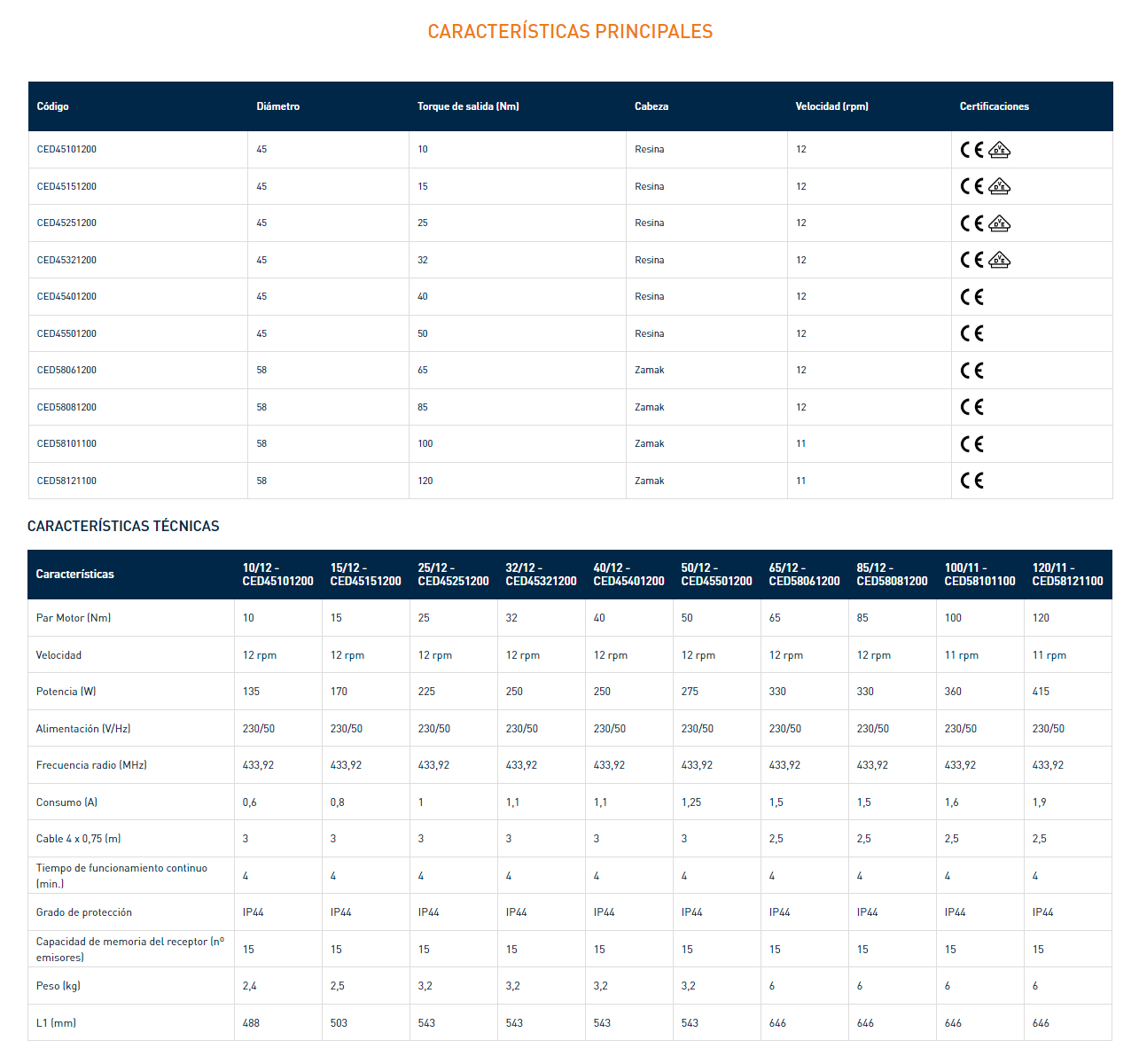This screenshot has height=1064, width=1139.
Task: Click the Frecuencia radio (MHz) row label
Action: pyautogui.click(x=91, y=765)
